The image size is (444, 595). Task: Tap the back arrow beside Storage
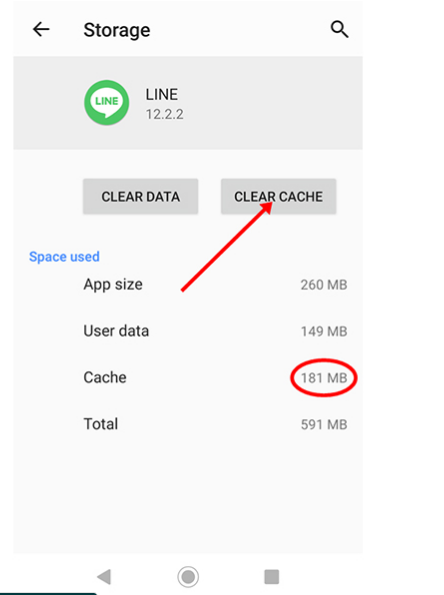(41, 29)
